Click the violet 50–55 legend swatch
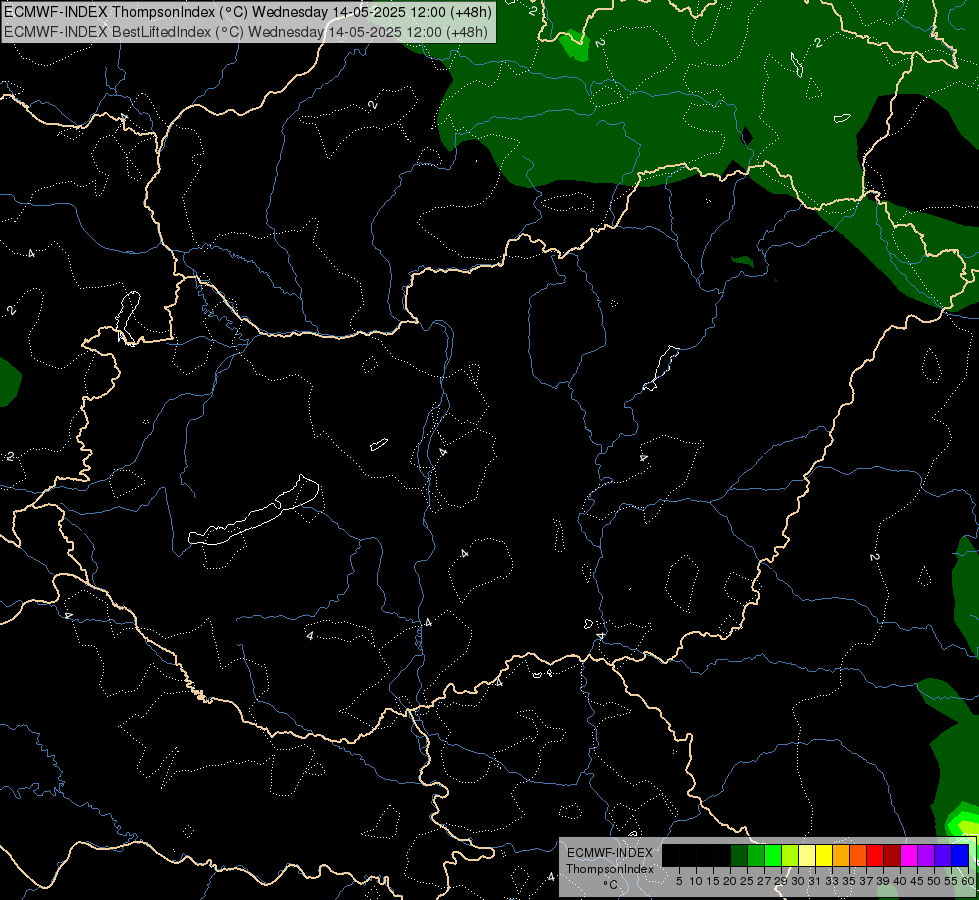This screenshot has width=979, height=900. tap(943, 855)
